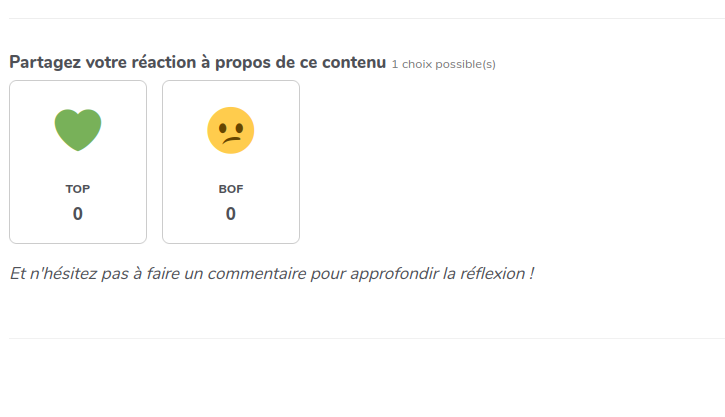Select the BOF reaction card
725x417 pixels.
click(231, 162)
